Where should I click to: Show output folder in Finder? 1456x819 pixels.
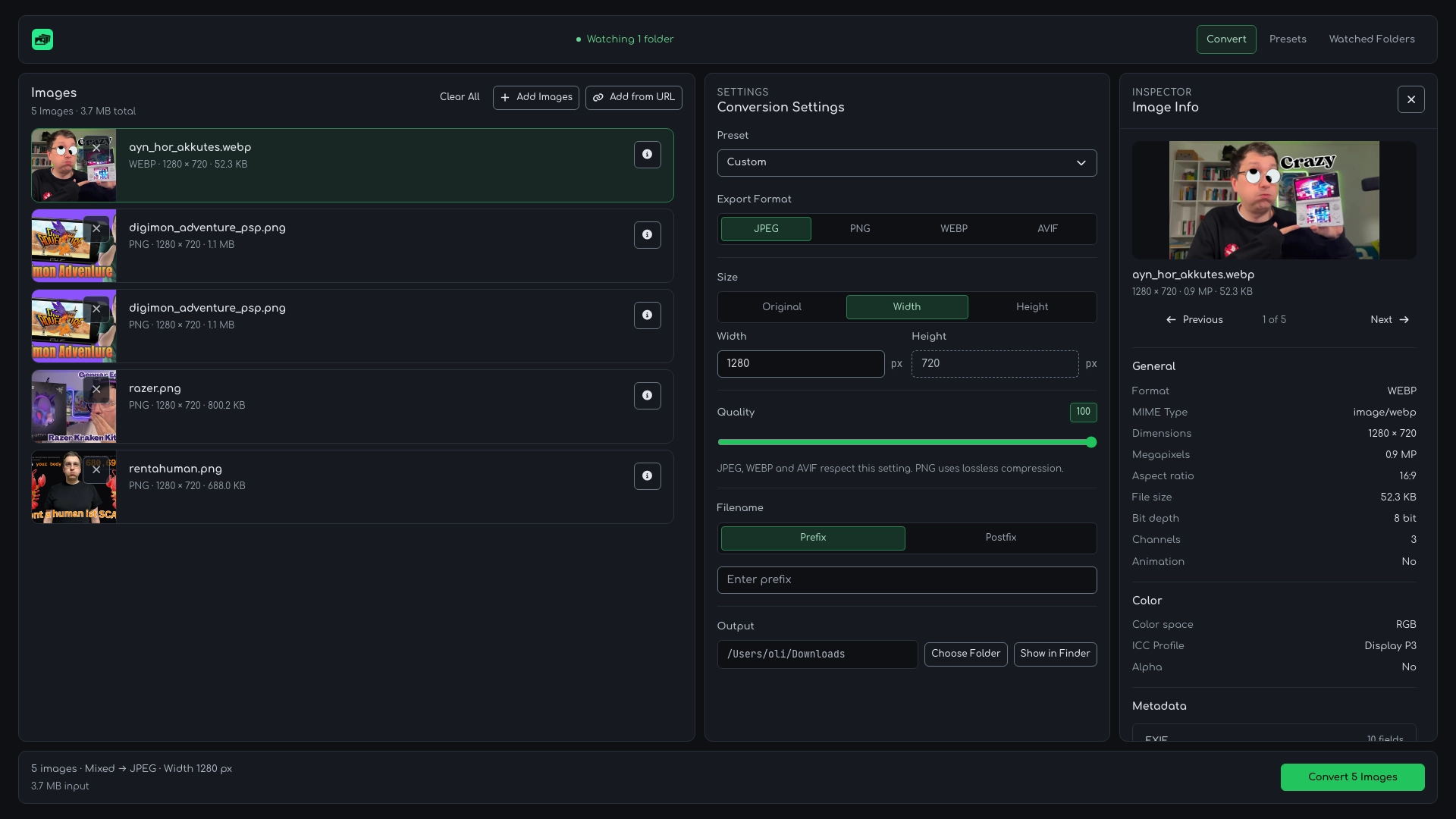click(1055, 654)
